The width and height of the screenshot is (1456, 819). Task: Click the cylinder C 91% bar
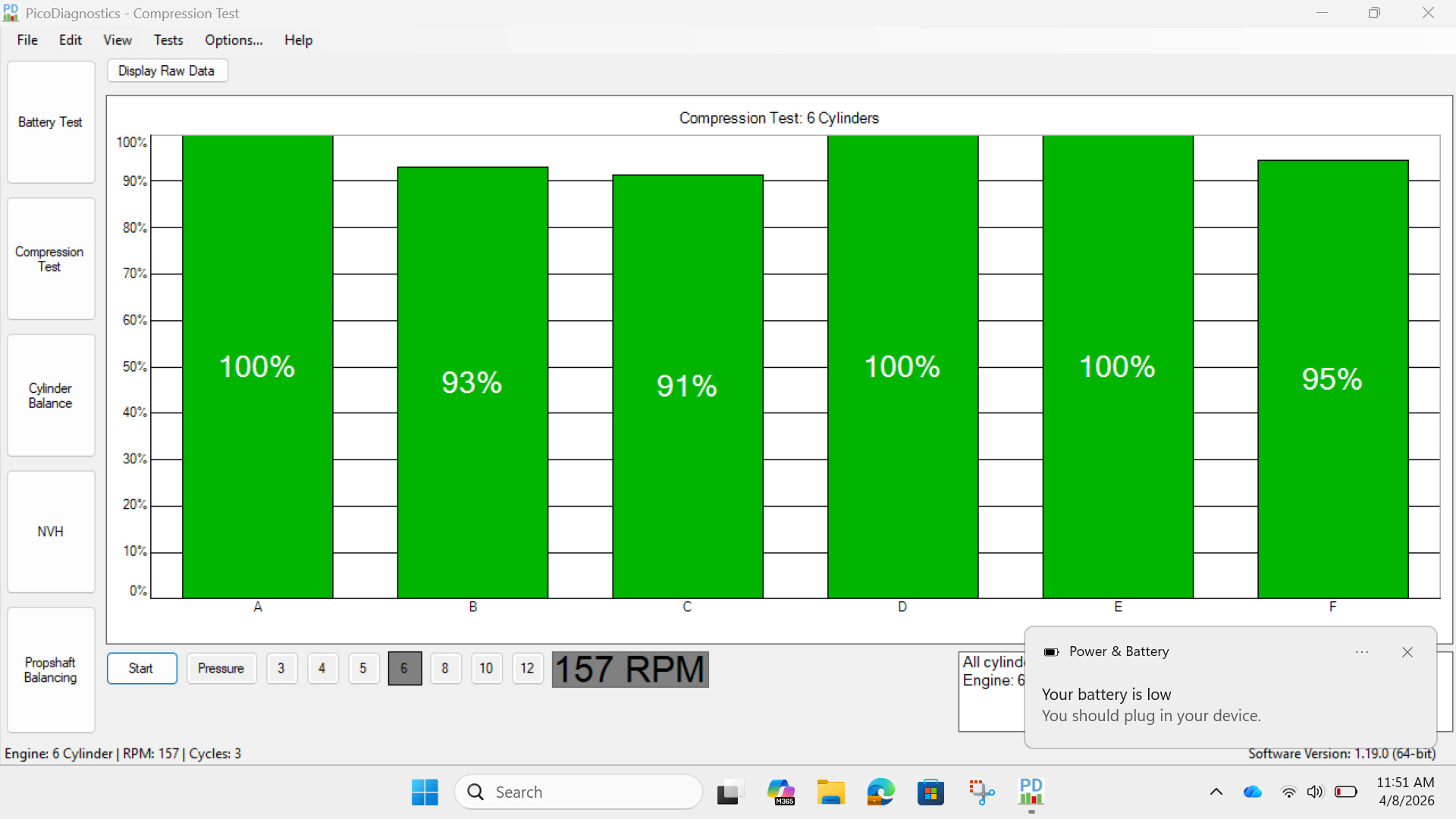tap(688, 387)
